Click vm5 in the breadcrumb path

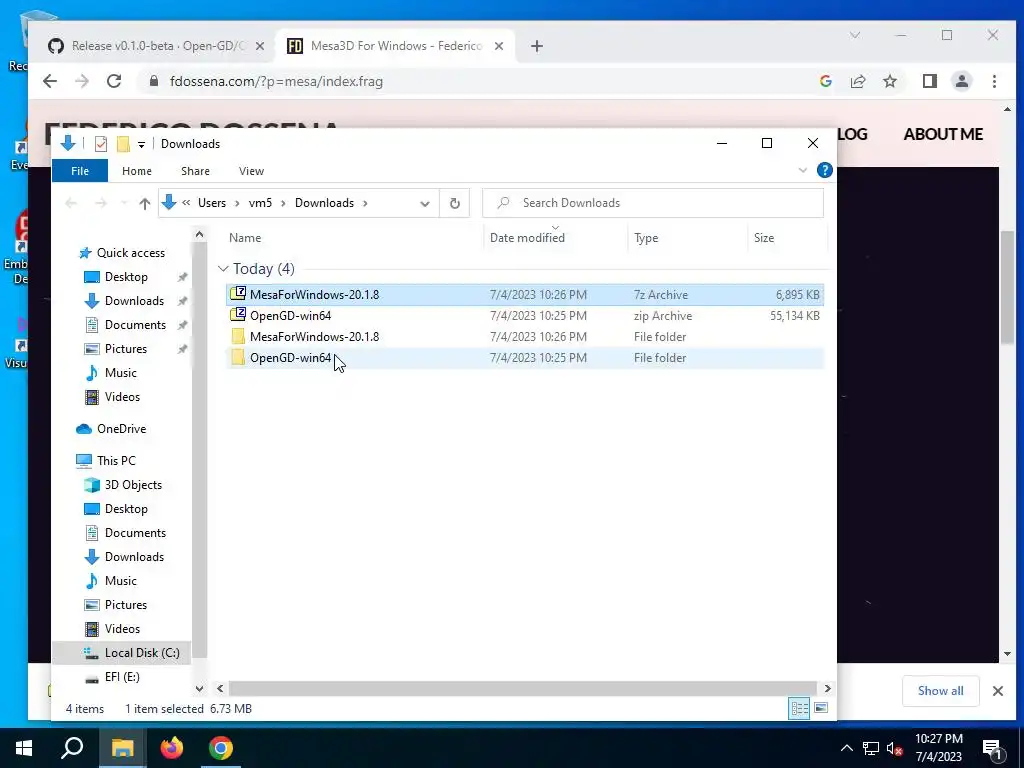tap(260, 203)
